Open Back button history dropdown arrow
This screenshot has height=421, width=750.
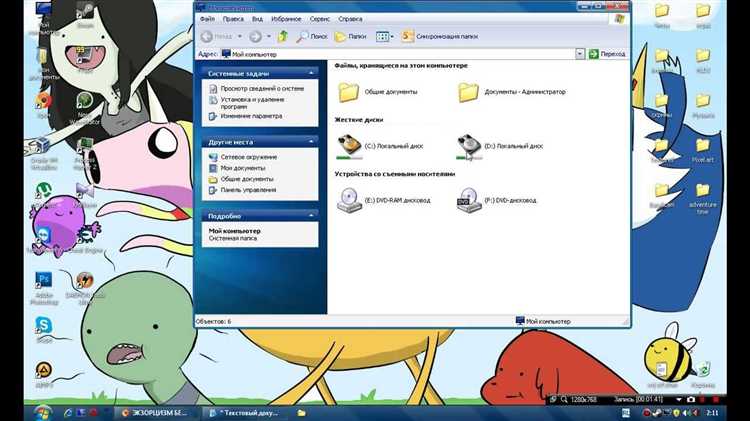point(240,36)
